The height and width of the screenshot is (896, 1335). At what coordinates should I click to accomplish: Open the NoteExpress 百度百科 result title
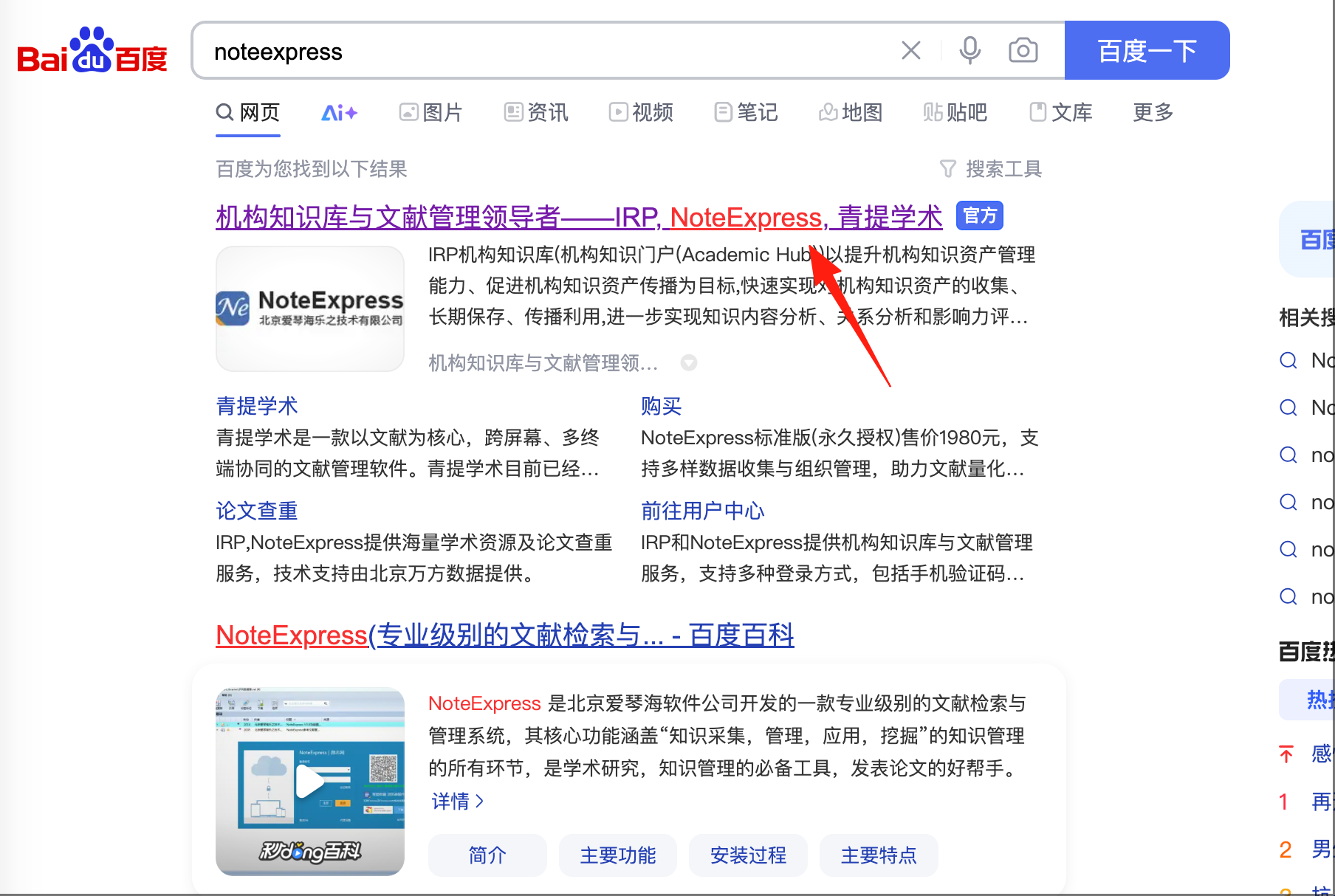[x=505, y=635]
